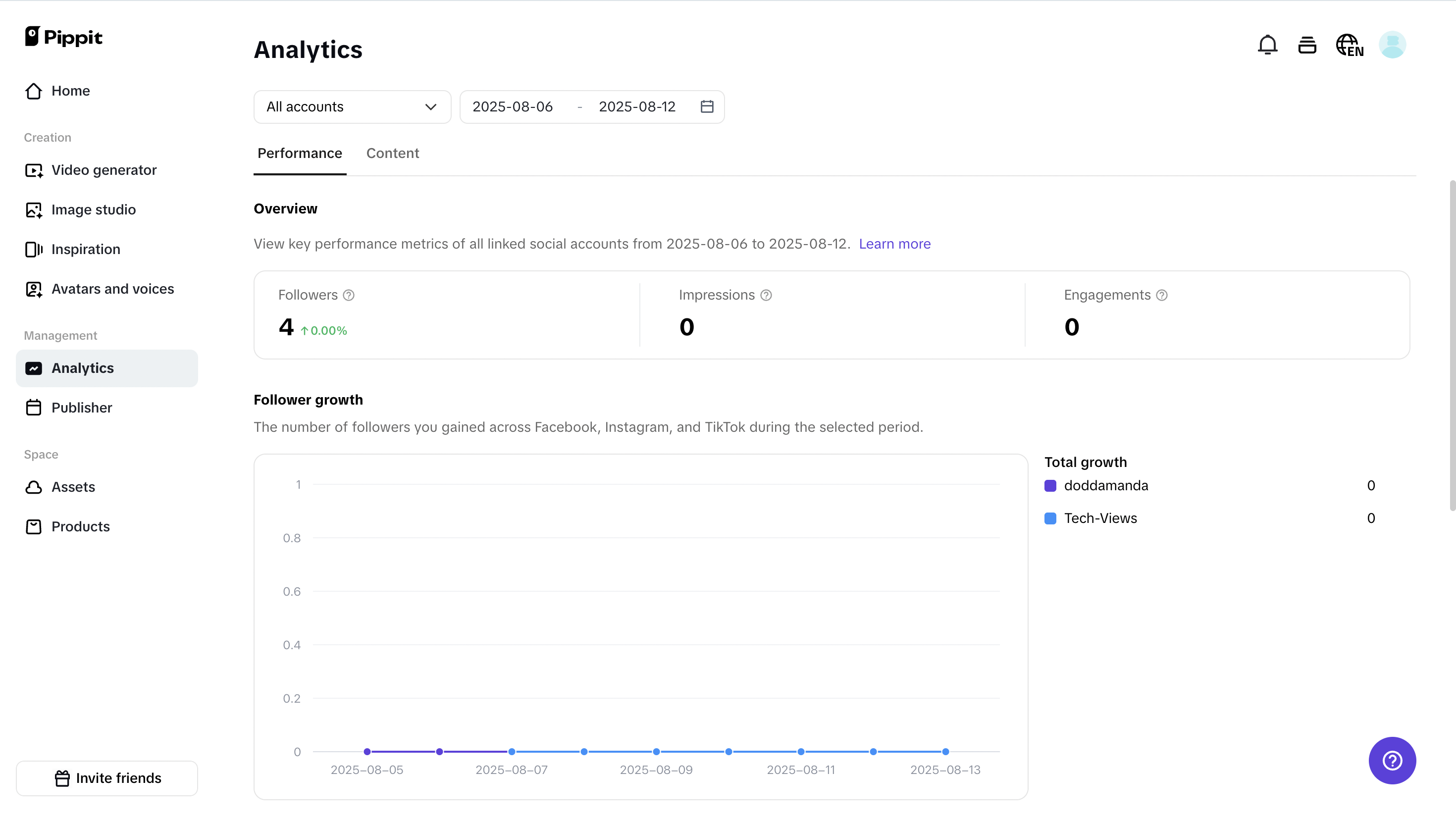The image size is (1456, 824).
Task: Open Image studio from the sidebar
Action: [x=94, y=209]
